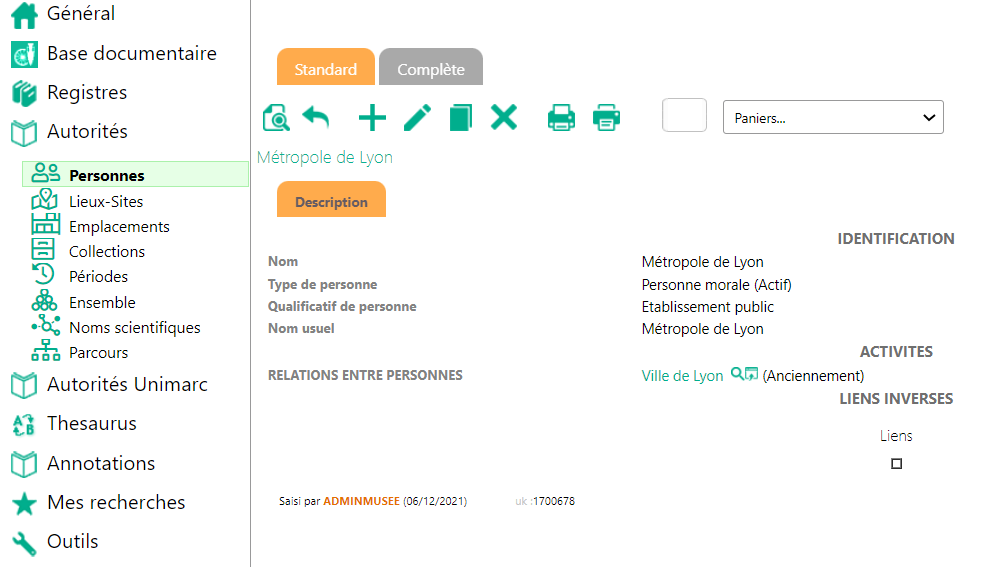
Task: Click the ACTIVITES heading
Action: pyautogui.click(x=896, y=352)
